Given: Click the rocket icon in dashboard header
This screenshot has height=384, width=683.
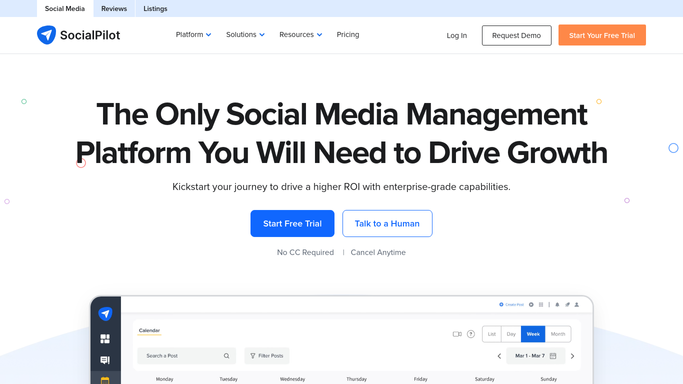Looking at the screenshot, I should [567, 305].
